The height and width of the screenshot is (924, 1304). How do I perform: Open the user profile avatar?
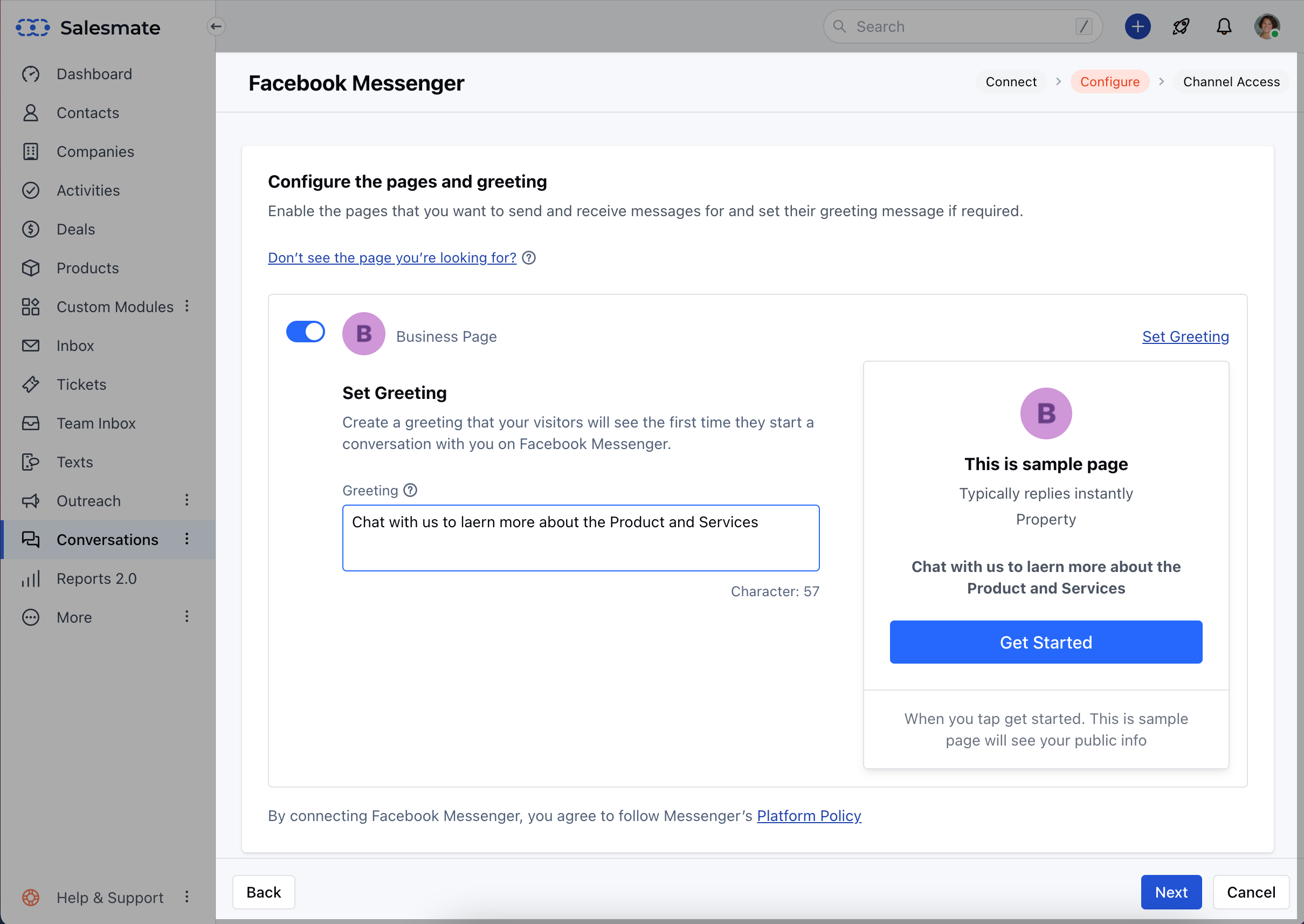[x=1267, y=27]
